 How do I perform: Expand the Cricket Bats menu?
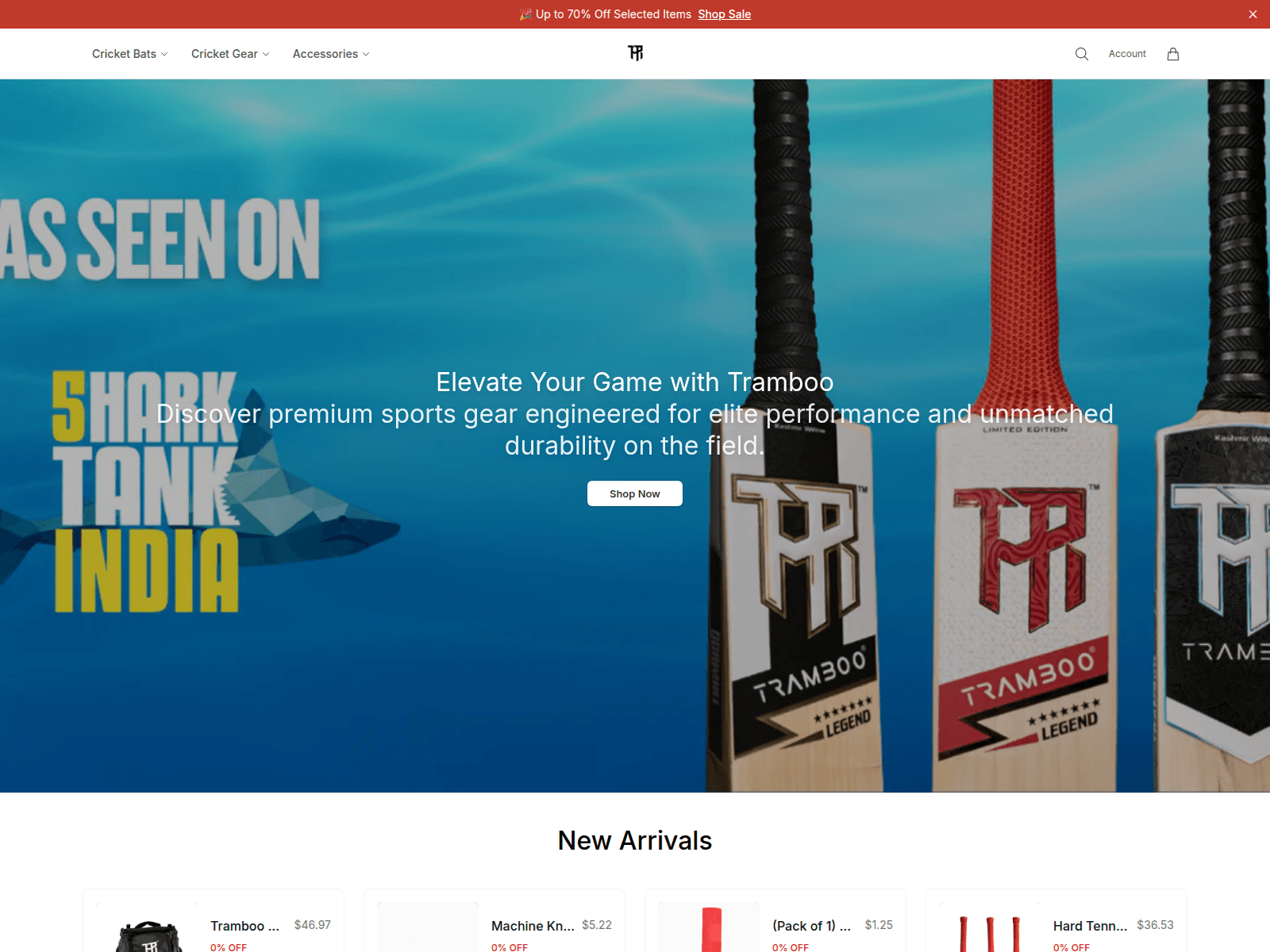point(130,54)
